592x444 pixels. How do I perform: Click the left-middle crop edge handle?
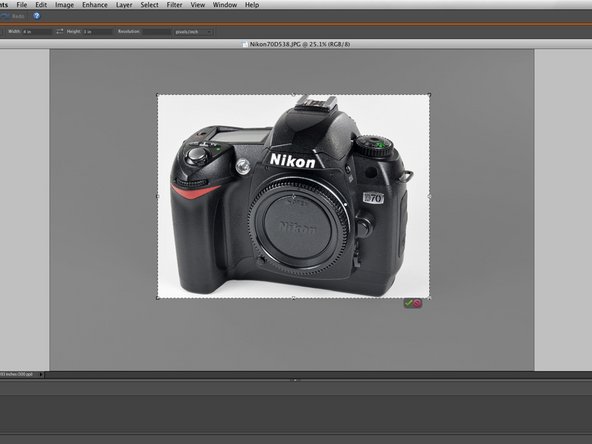pyautogui.click(x=157, y=196)
